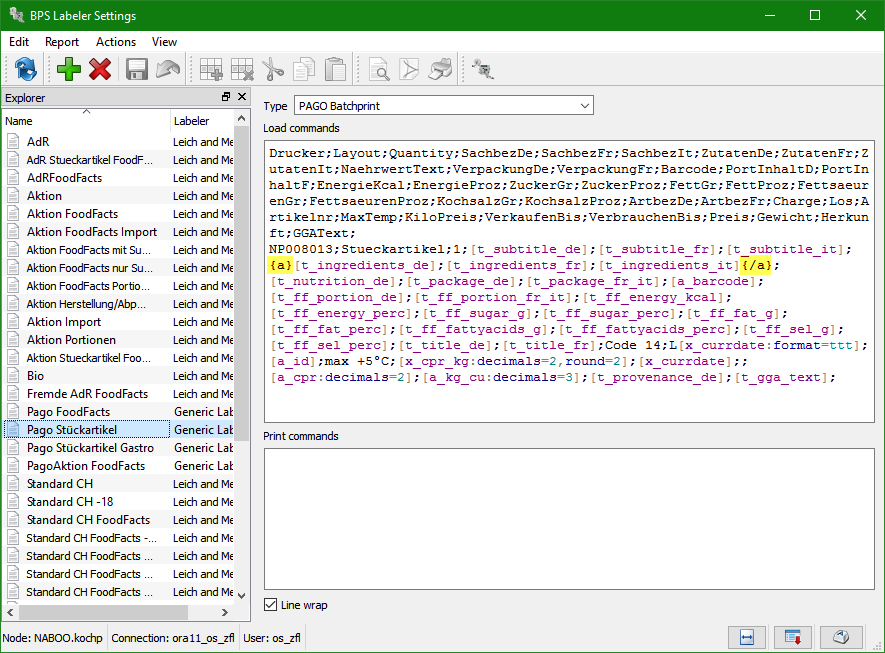Image resolution: width=885 pixels, height=653 pixels.
Task: Click the floppy disk save icon
Action: (137, 69)
